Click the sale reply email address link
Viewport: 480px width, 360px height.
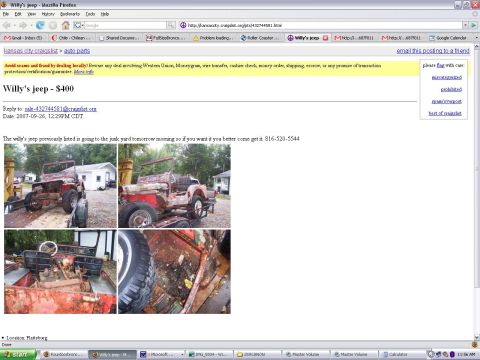61,109
